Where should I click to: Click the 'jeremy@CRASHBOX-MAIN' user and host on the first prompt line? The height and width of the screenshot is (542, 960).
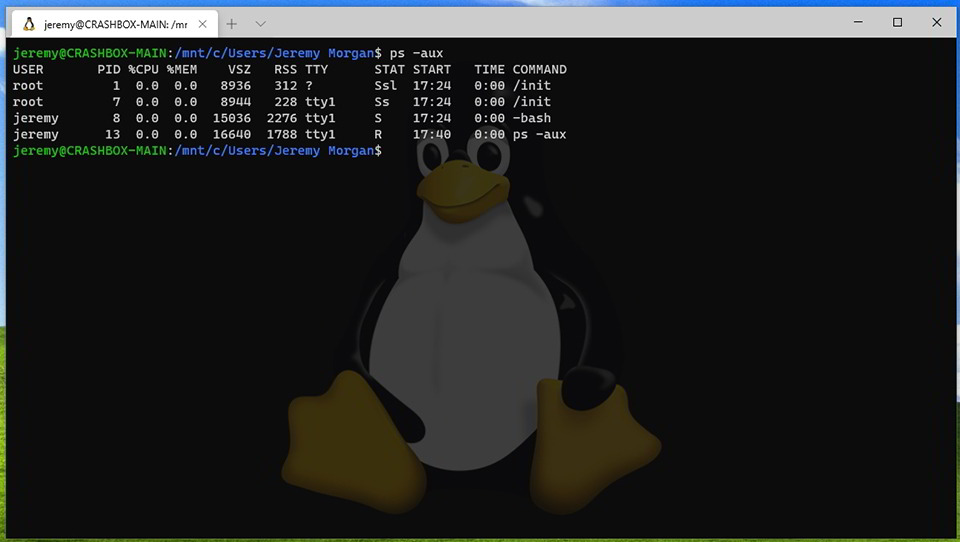[x=89, y=53]
